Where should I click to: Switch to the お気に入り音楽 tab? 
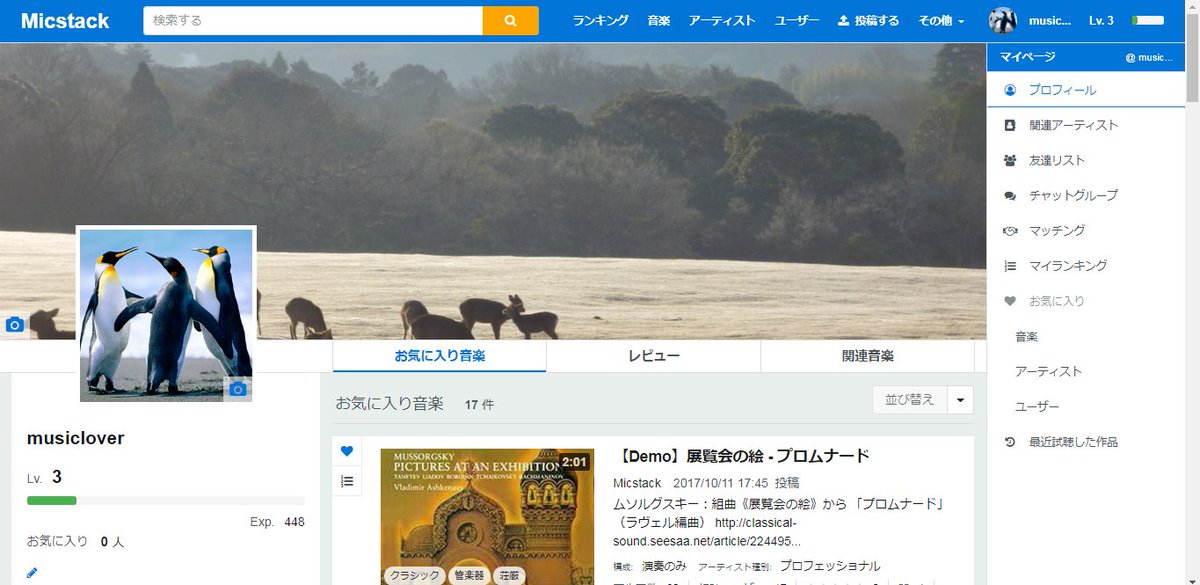pyautogui.click(x=440, y=356)
